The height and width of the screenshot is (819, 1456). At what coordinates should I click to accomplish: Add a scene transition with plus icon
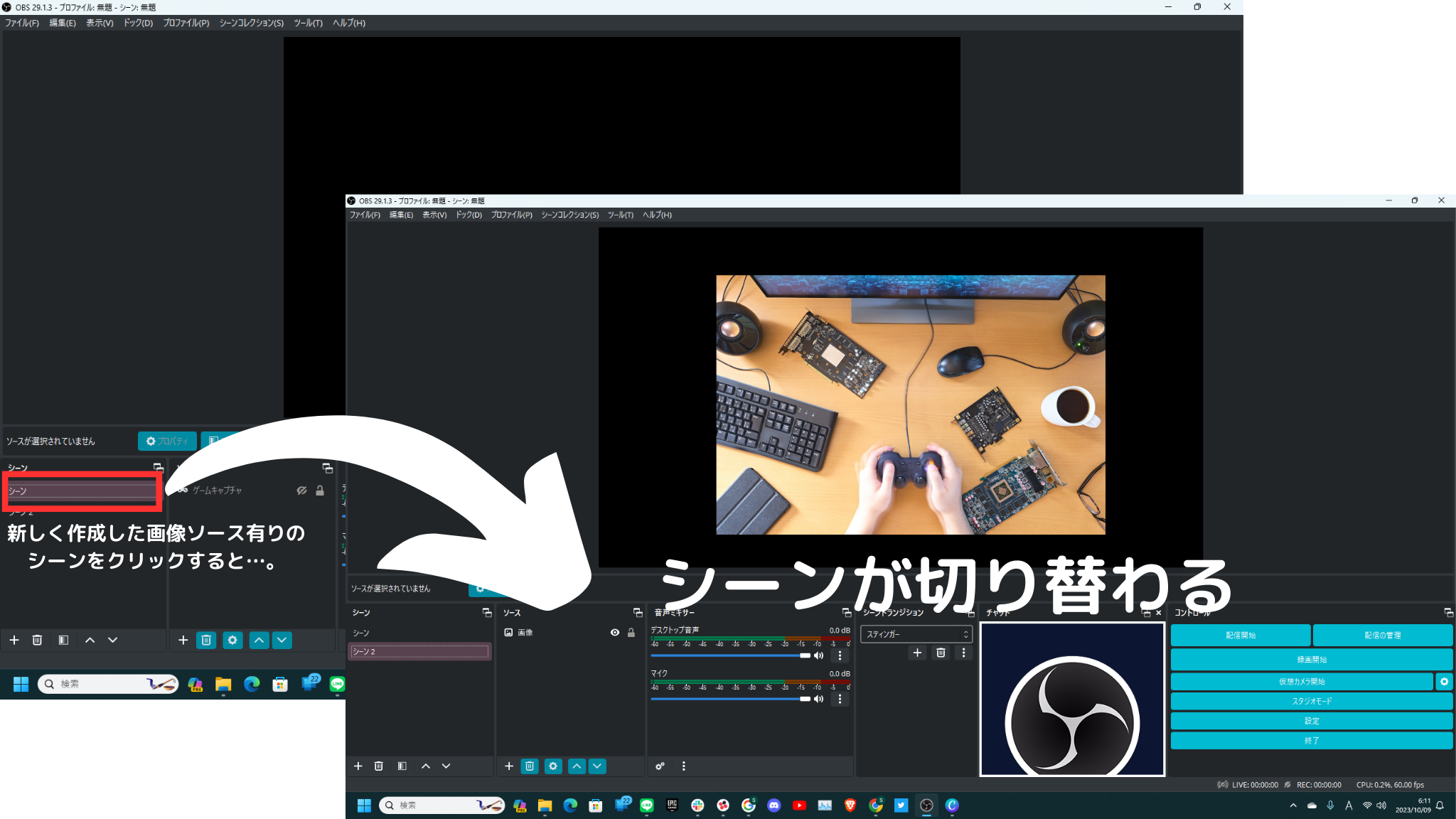[x=917, y=653]
